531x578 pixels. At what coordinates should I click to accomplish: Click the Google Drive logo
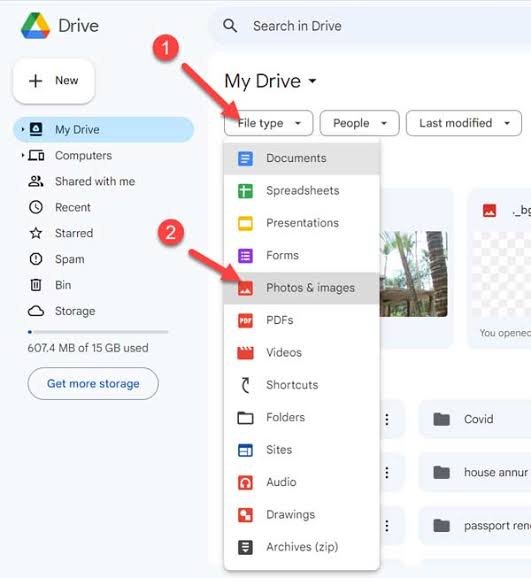click(36, 26)
